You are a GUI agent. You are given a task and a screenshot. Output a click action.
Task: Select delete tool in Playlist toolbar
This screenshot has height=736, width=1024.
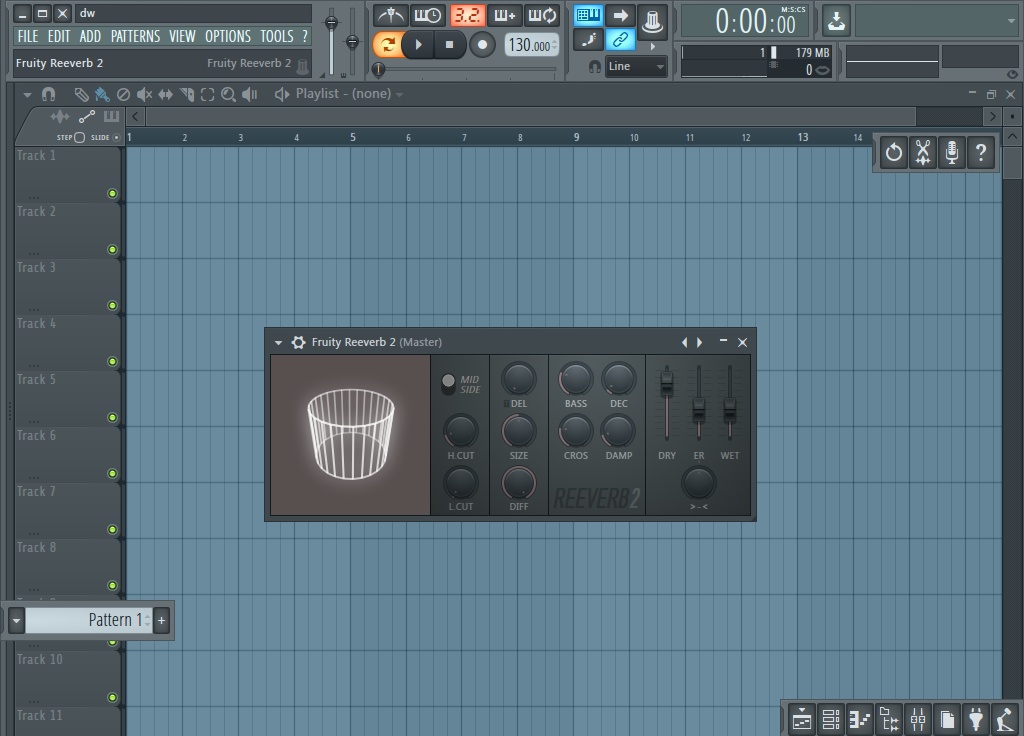(x=123, y=95)
